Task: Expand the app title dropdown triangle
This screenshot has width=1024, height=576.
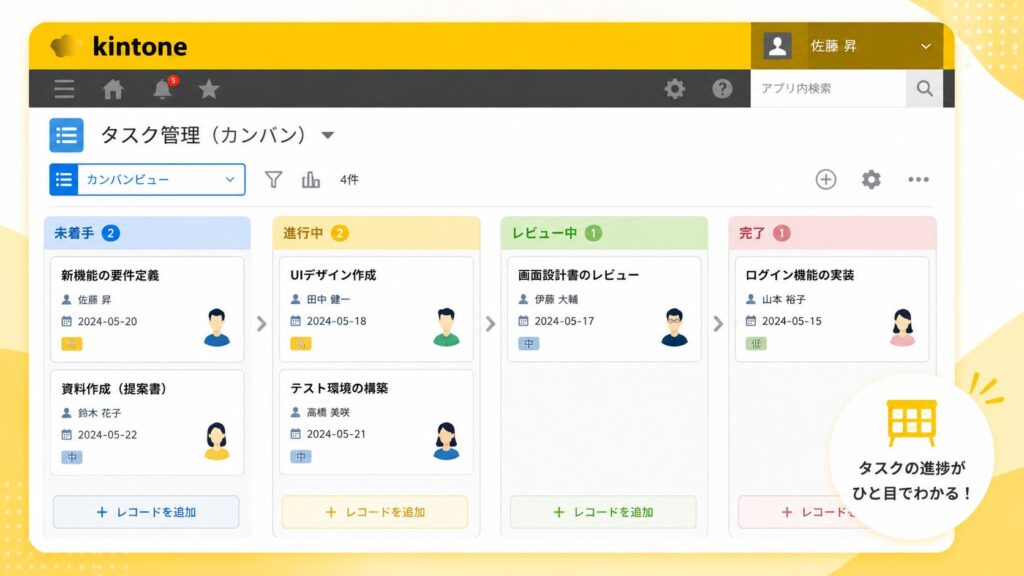Action: 328,136
